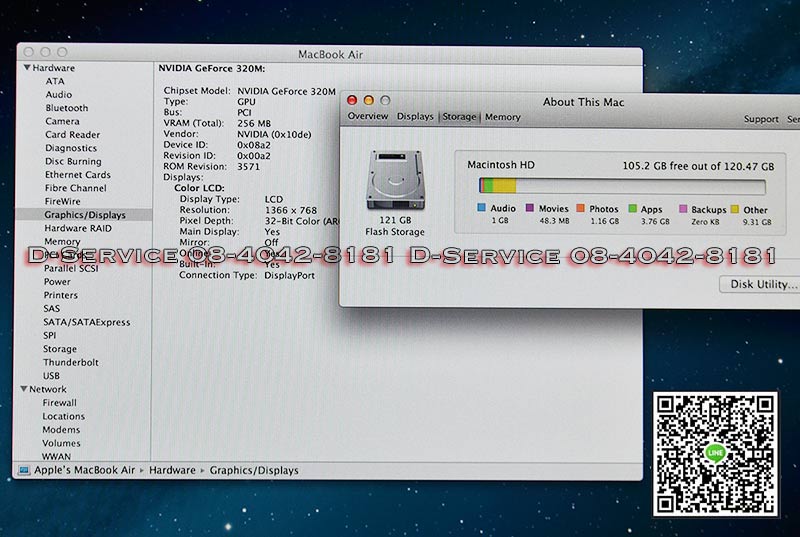Click the Vendor value NVIDIA (0x10de)
This screenshot has width=800, height=537.
(274, 134)
